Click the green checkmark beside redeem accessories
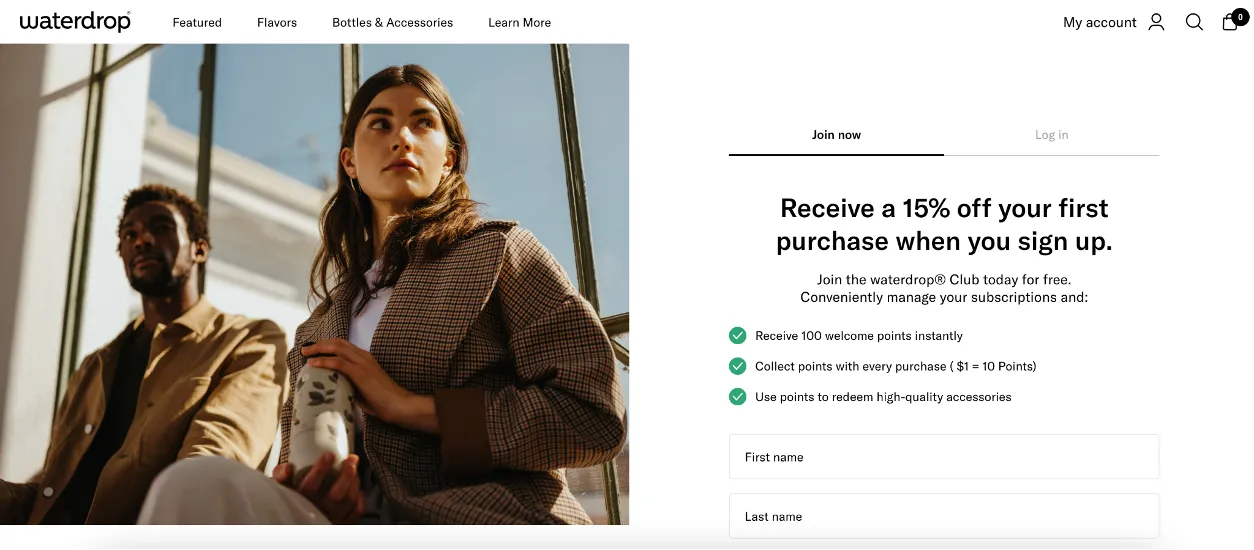 pyautogui.click(x=738, y=397)
